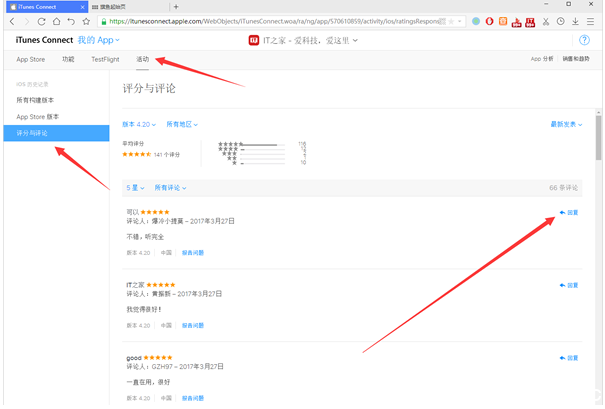Reply to the 可以 review
Screen dimensions: 605x409
(x=569, y=213)
